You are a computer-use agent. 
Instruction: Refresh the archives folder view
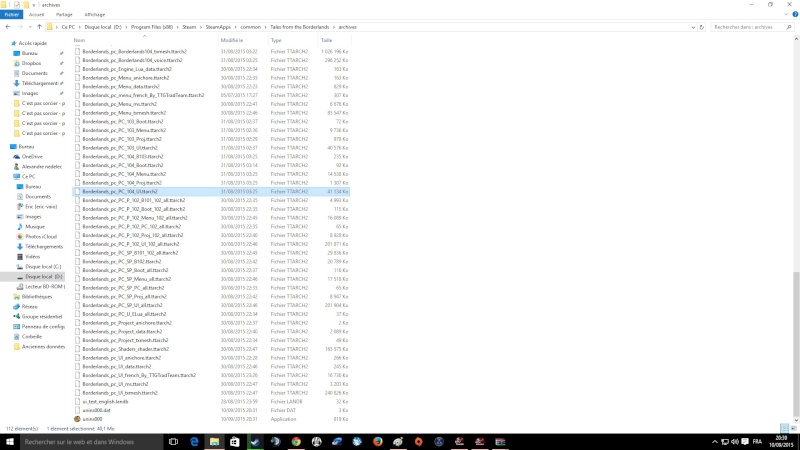click(702, 27)
